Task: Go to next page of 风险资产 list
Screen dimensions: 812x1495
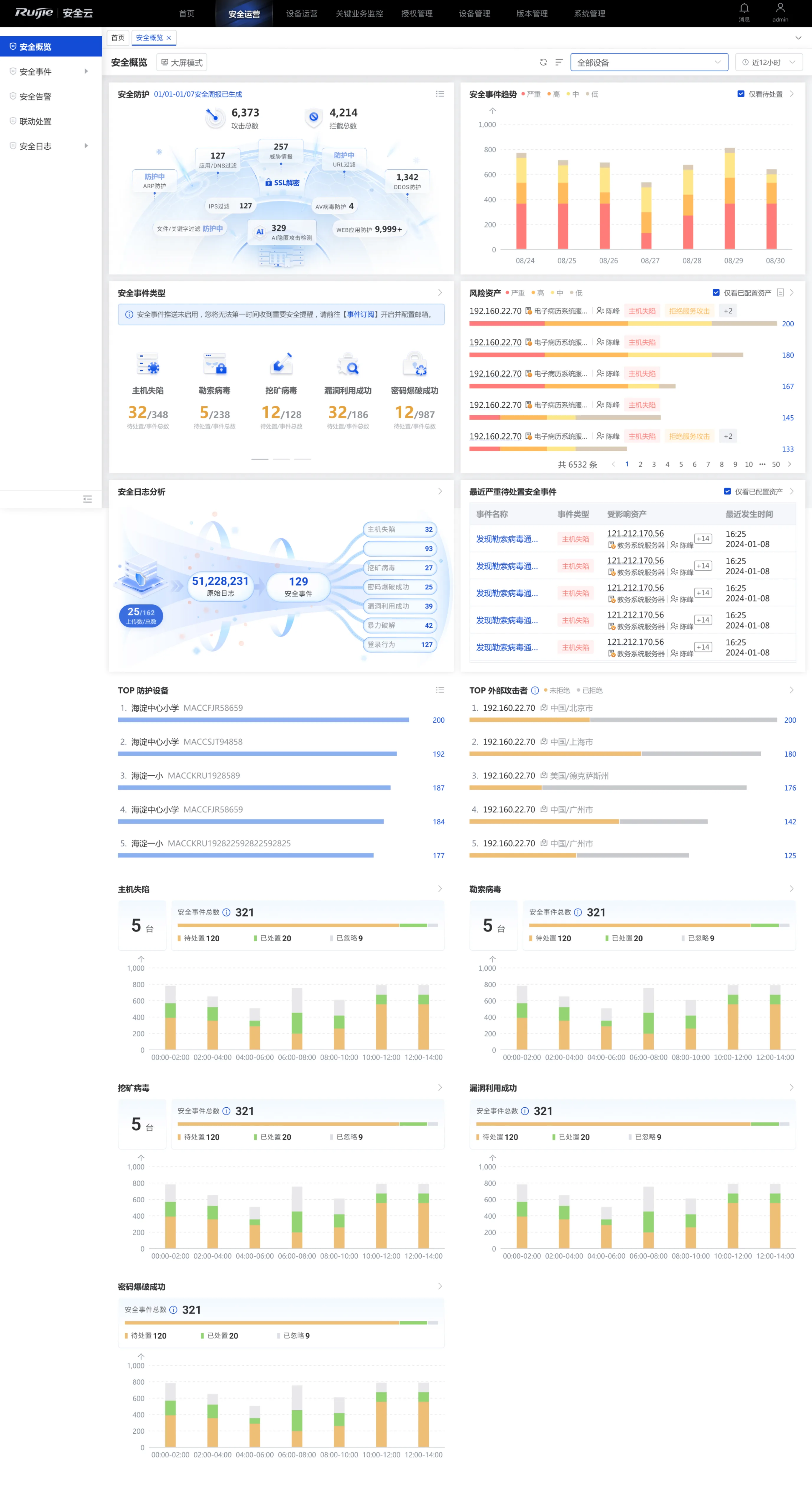Action: (789, 464)
